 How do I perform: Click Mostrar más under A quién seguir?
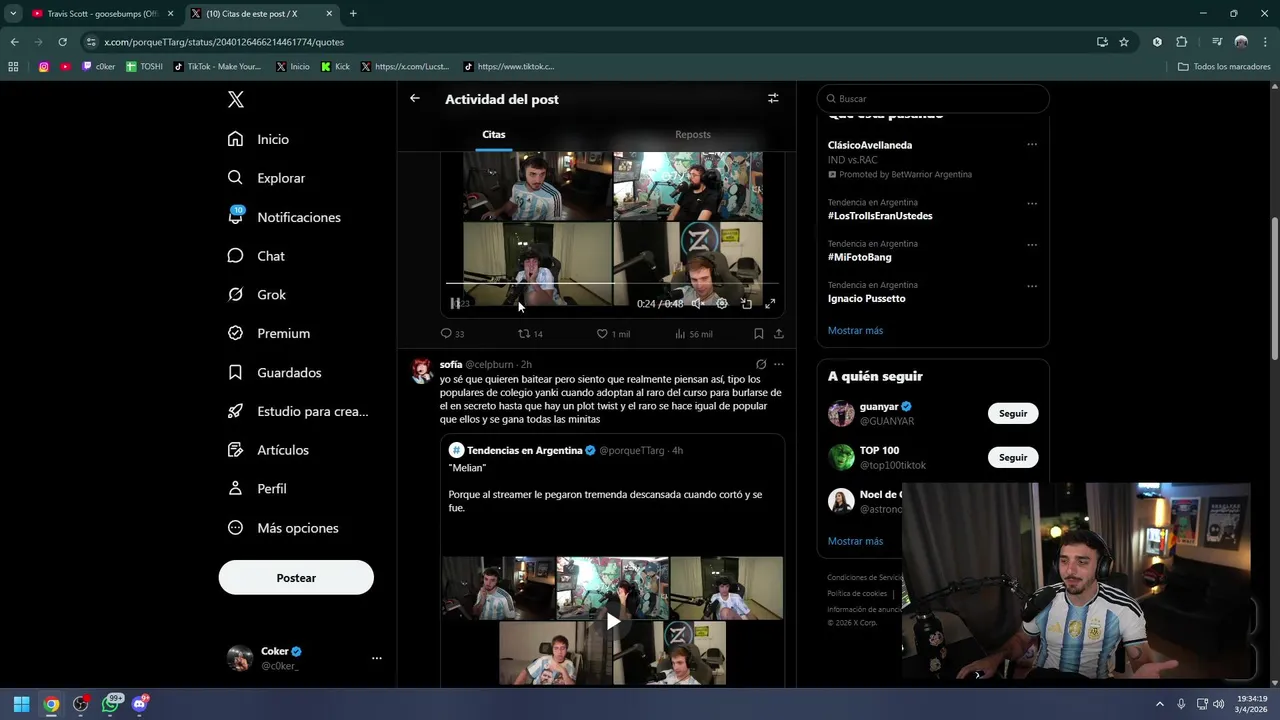pos(855,541)
